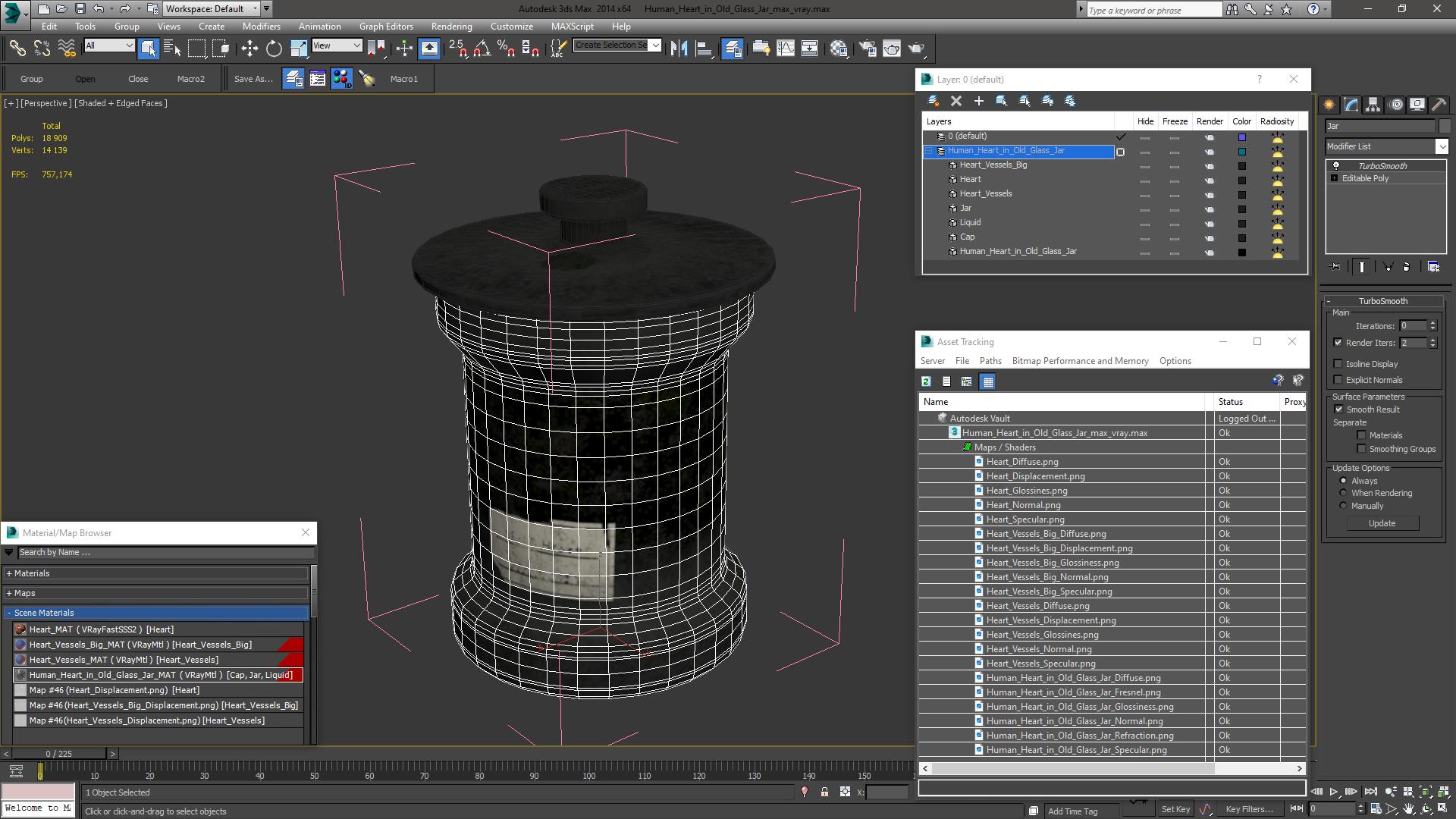Image resolution: width=1456 pixels, height=819 pixels.
Task: Refresh Asset Tracking with the refresh icon
Action: click(926, 381)
